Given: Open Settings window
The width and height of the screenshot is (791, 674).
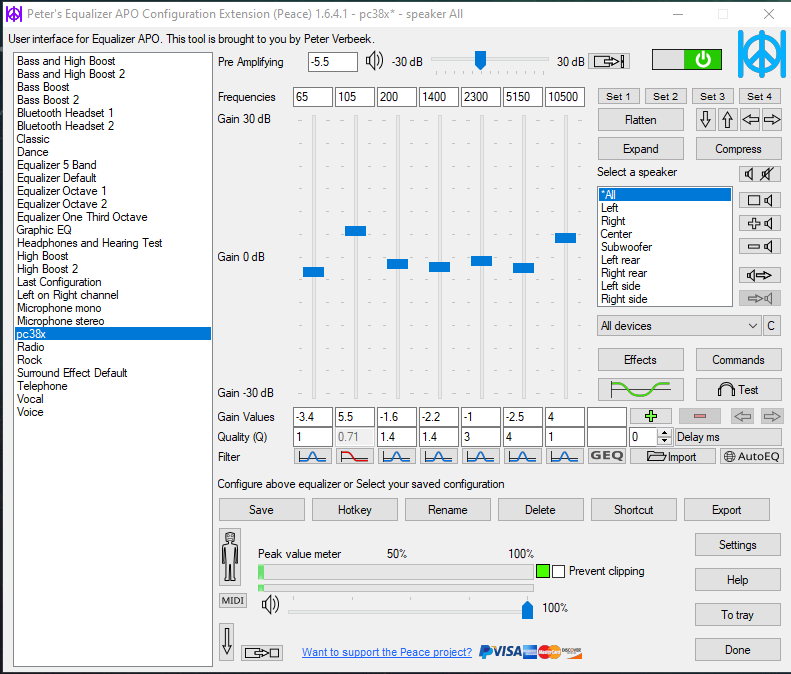Looking at the screenshot, I should (738, 545).
